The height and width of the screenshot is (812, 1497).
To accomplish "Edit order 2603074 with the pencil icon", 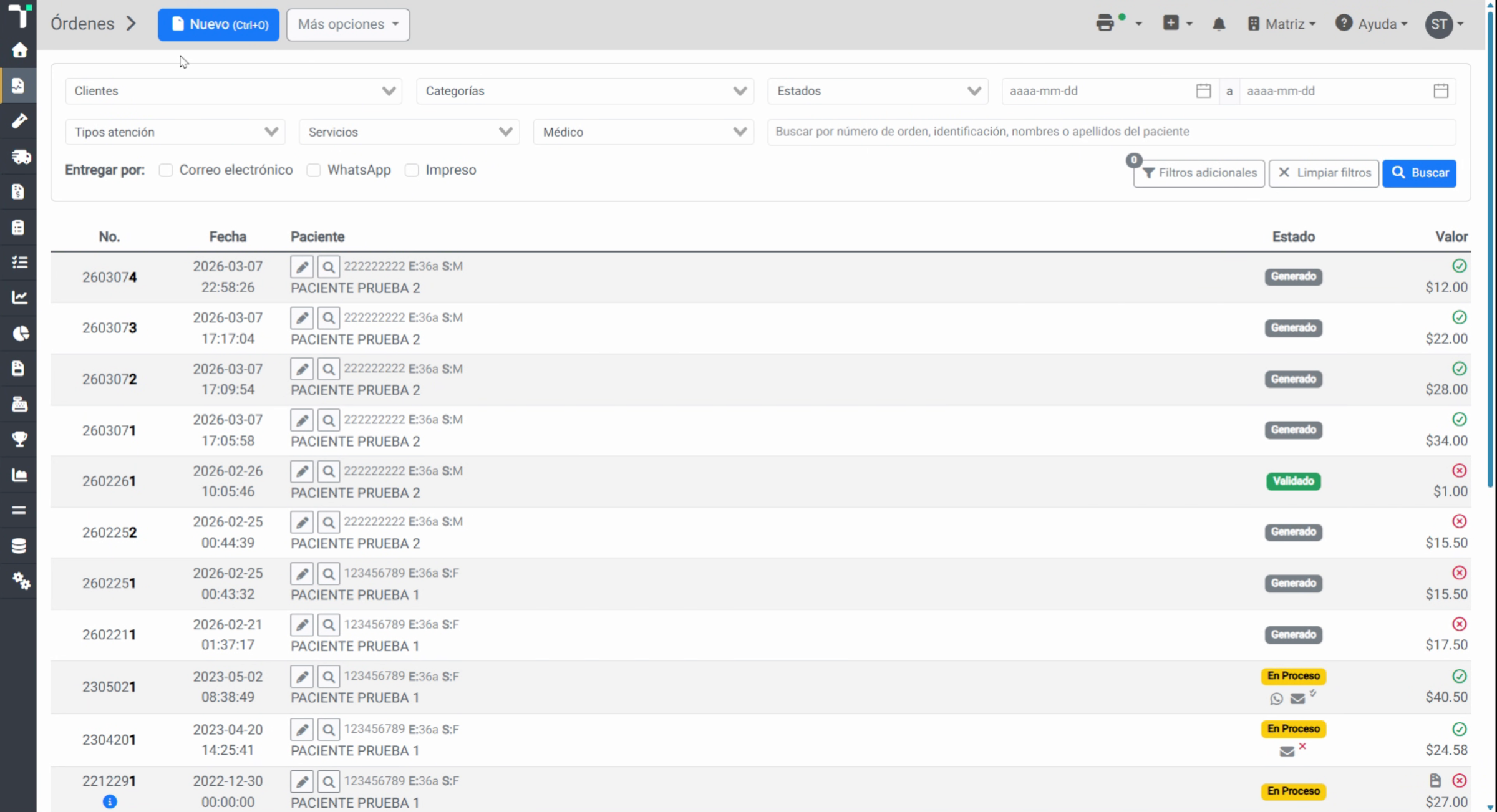I will click(x=302, y=267).
